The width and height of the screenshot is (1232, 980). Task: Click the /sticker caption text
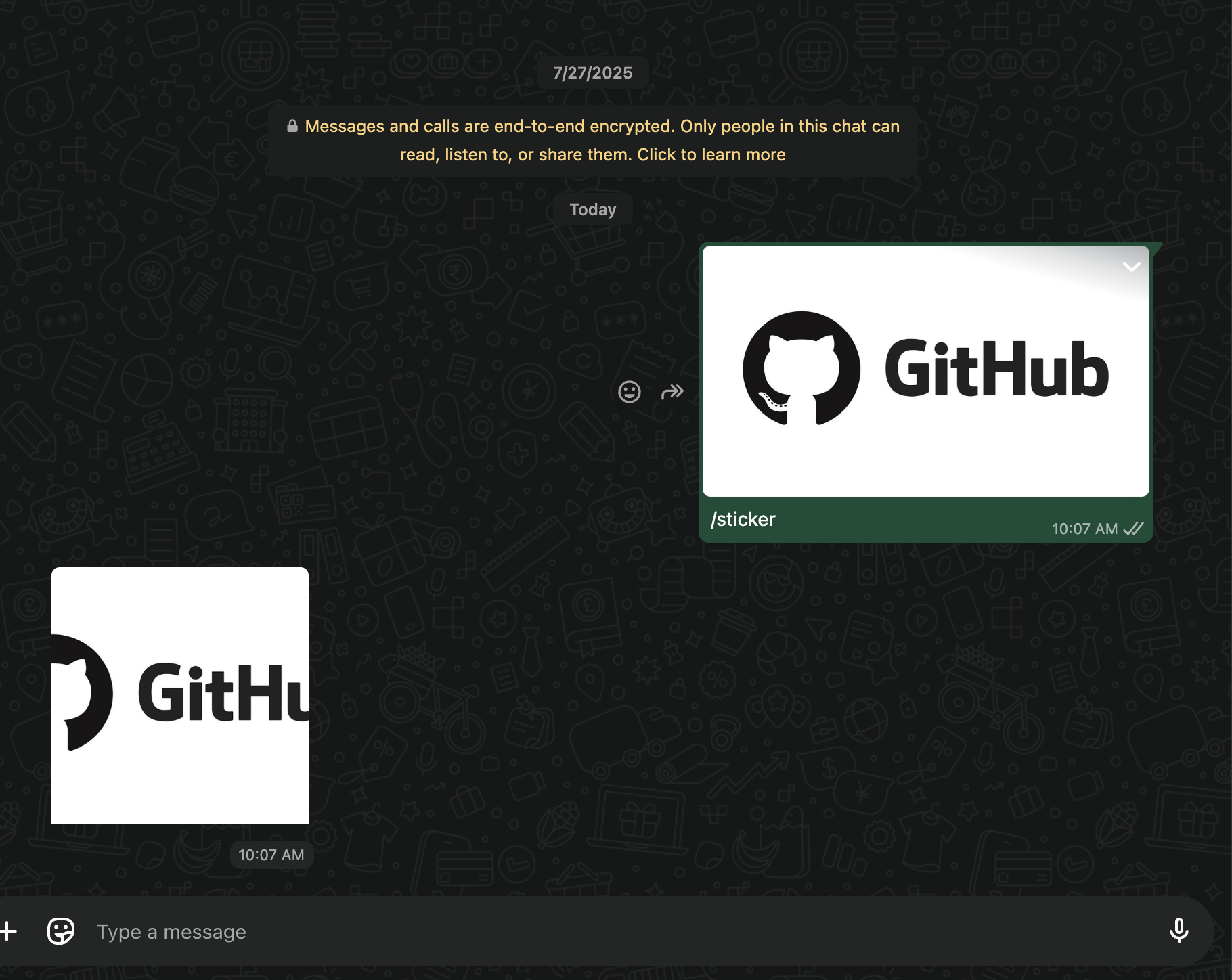743,519
